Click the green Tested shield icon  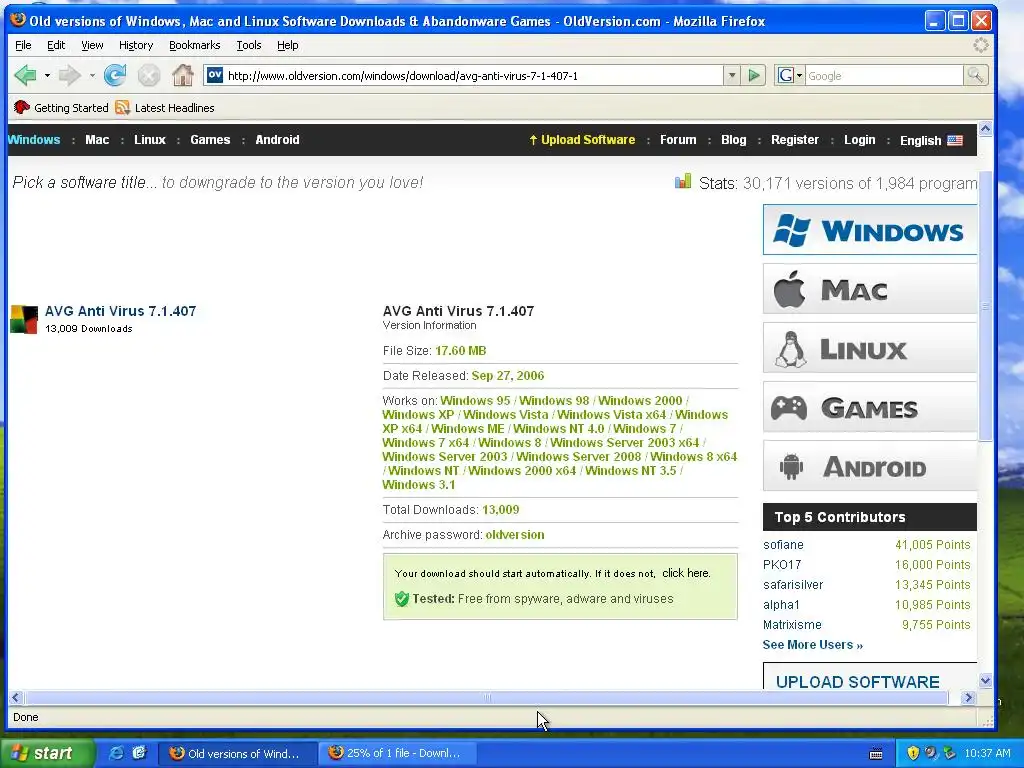pyautogui.click(x=402, y=599)
